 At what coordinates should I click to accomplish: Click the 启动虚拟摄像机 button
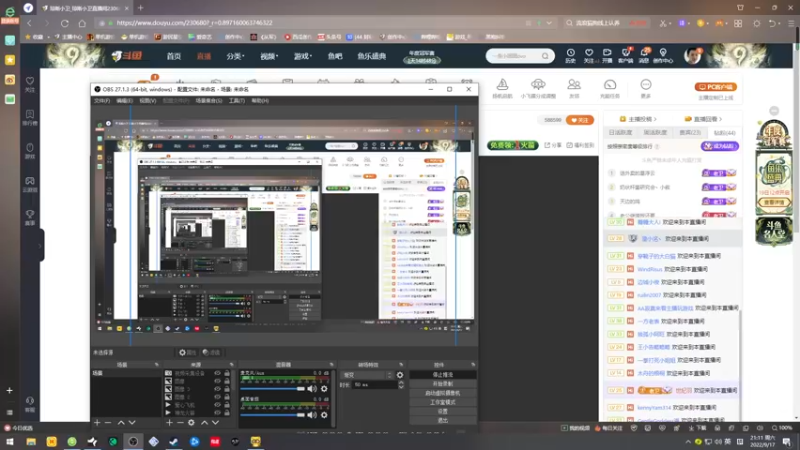point(442,393)
